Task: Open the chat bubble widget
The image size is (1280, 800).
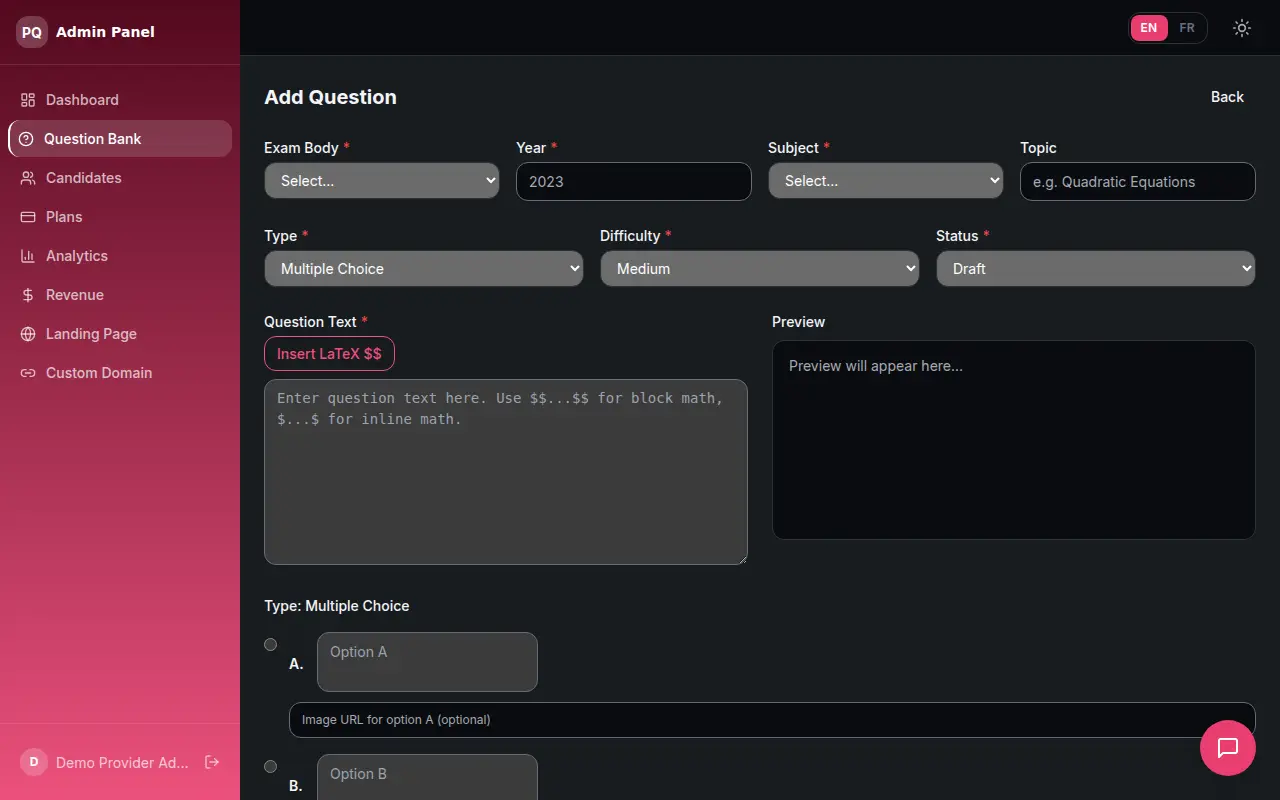Action: tap(1228, 748)
